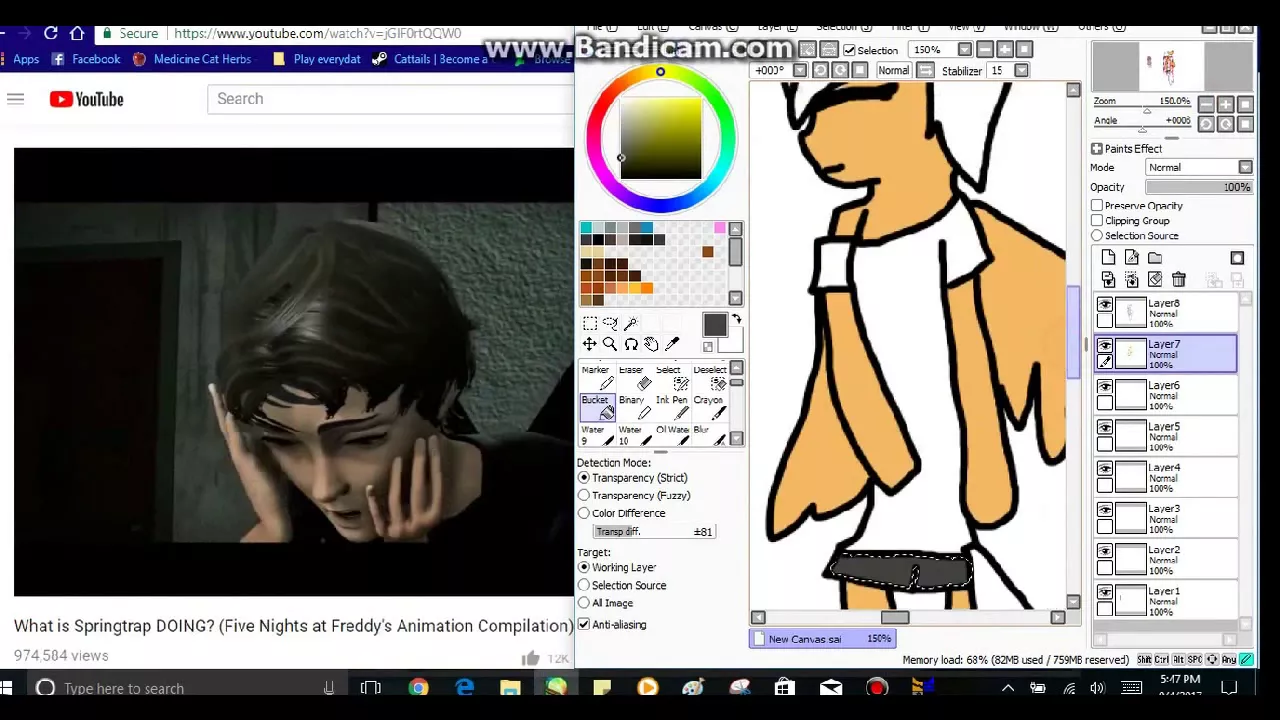Select Transparency (Fuzzy) detection mode
The width and height of the screenshot is (1280, 720).
tap(584, 496)
